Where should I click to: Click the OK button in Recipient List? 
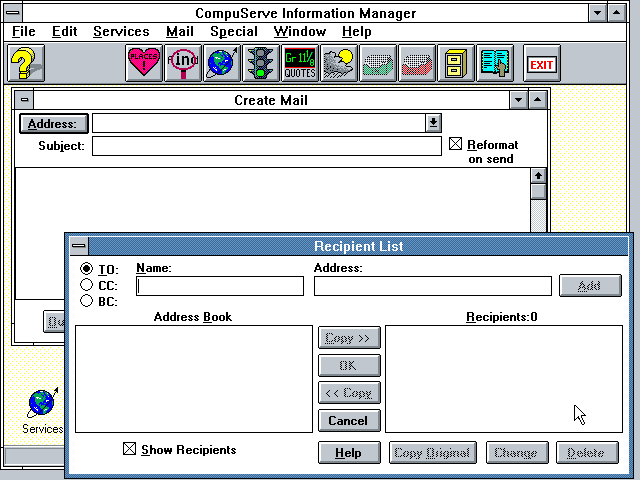(349, 365)
